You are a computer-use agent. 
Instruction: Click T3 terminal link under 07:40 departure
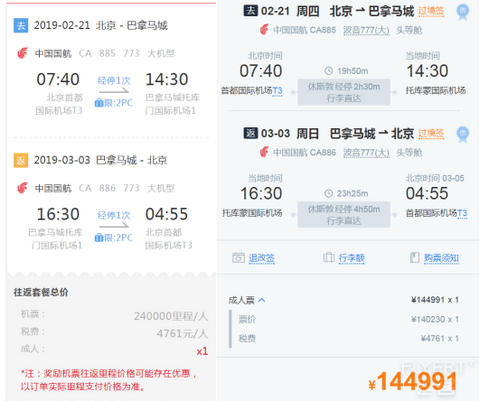pyautogui.click(x=277, y=91)
